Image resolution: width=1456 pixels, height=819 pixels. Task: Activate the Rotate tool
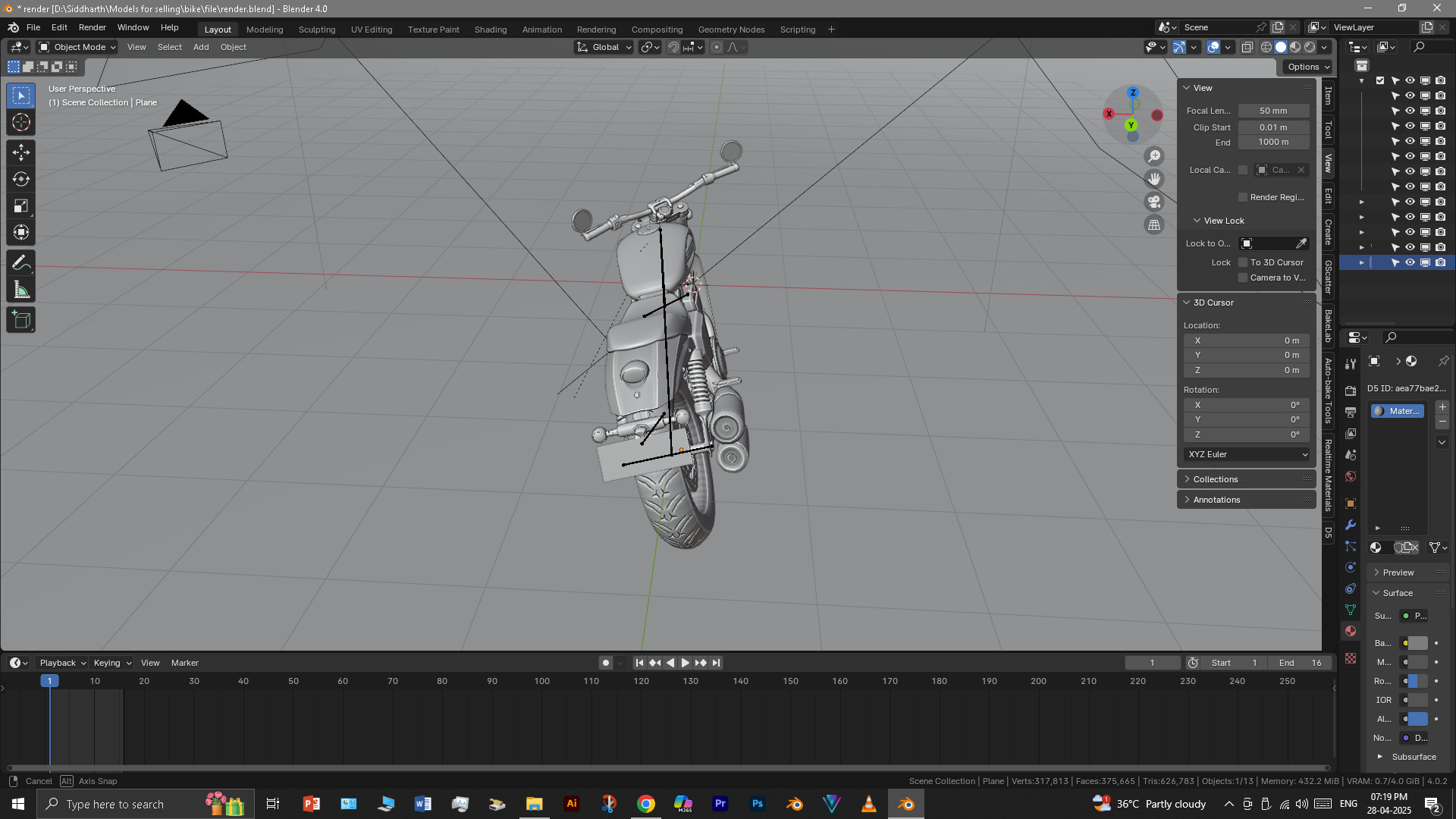pyautogui.click(x=21, y=179)
